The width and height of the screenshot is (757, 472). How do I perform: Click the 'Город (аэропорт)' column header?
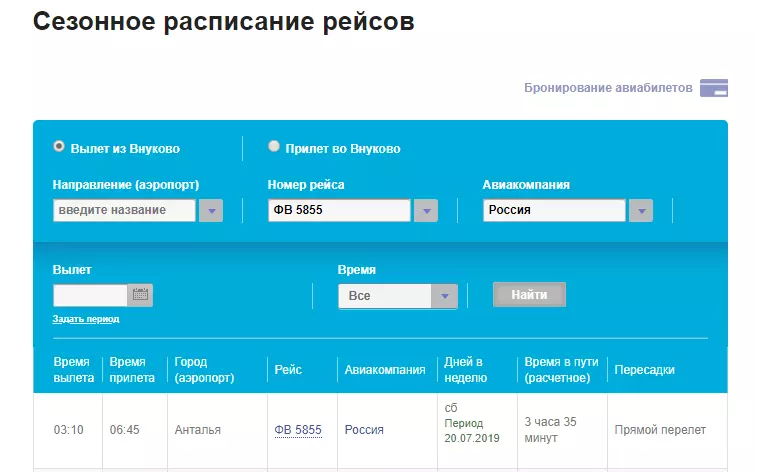tap(204, 370)
